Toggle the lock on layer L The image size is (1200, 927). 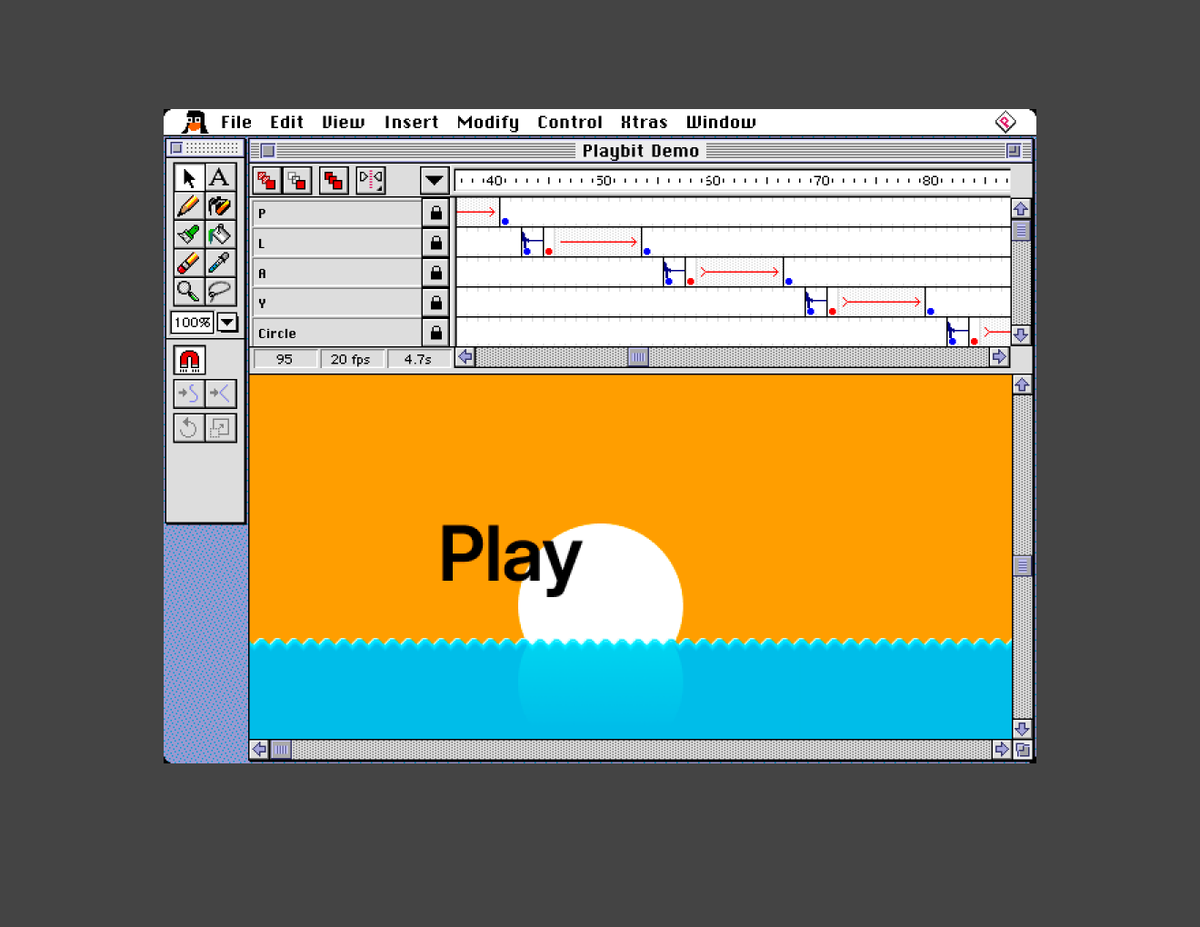click(436, 243)
